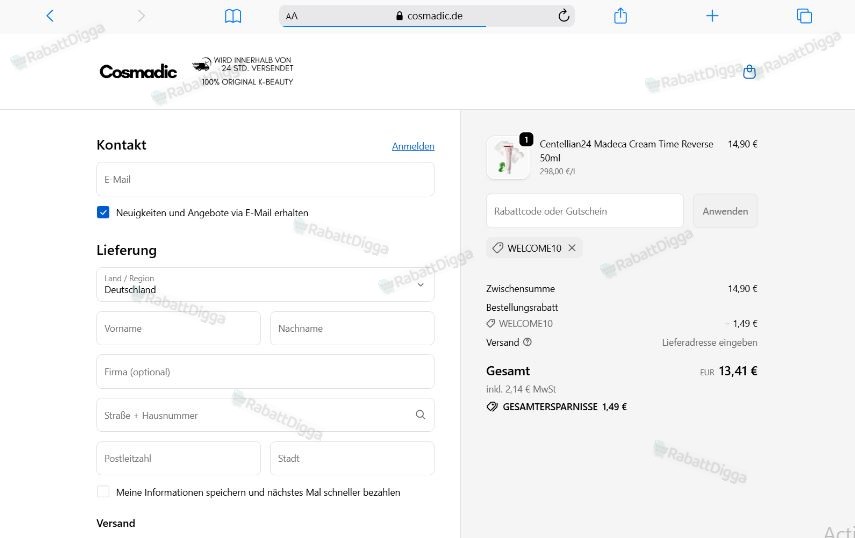This screenshot has height=538, width=855.
Task: Click the Vorname field
Action: coord(178,328)
